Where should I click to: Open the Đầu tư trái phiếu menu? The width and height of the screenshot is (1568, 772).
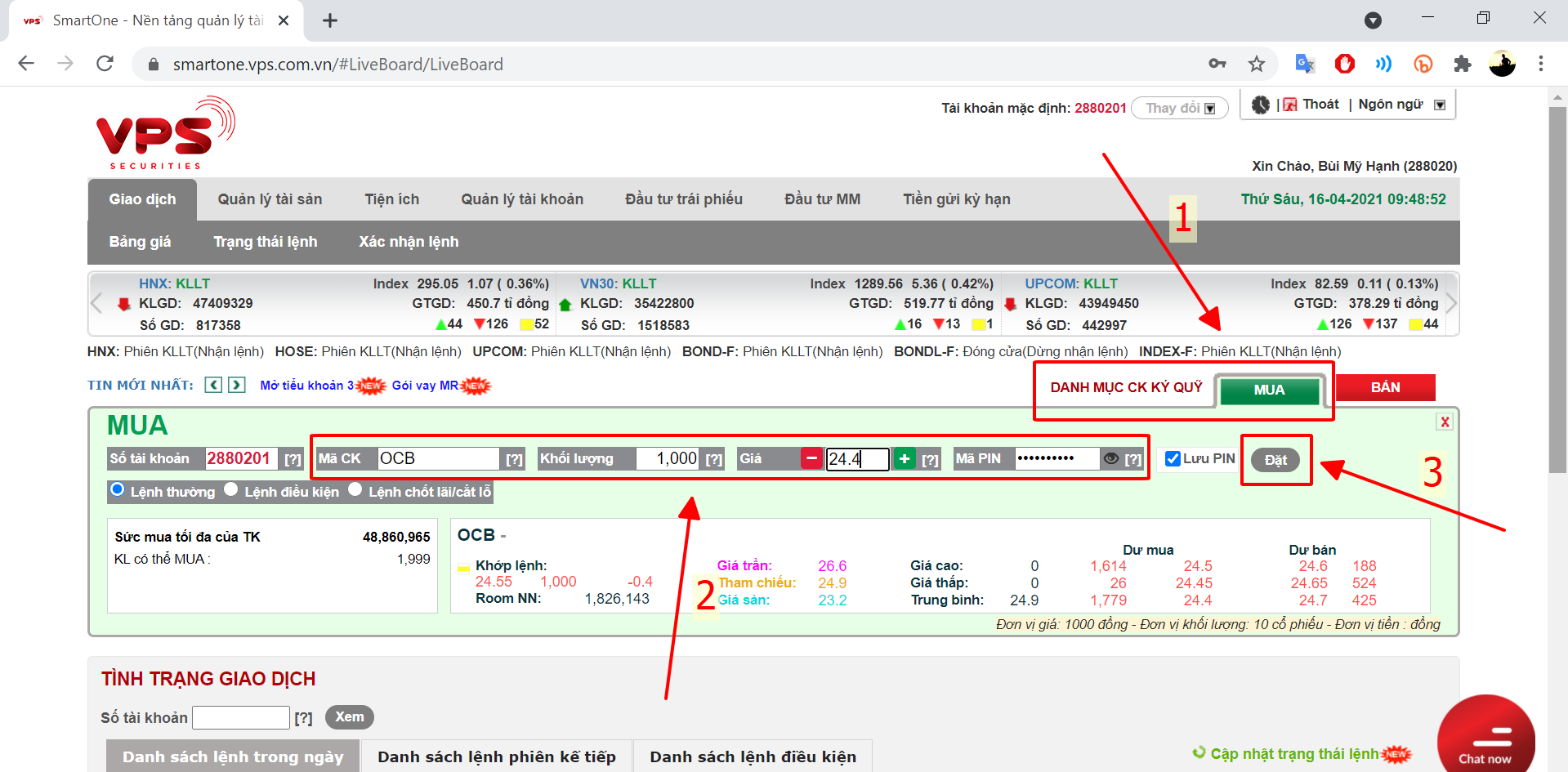pyautogui.click(x=683, y=199)
